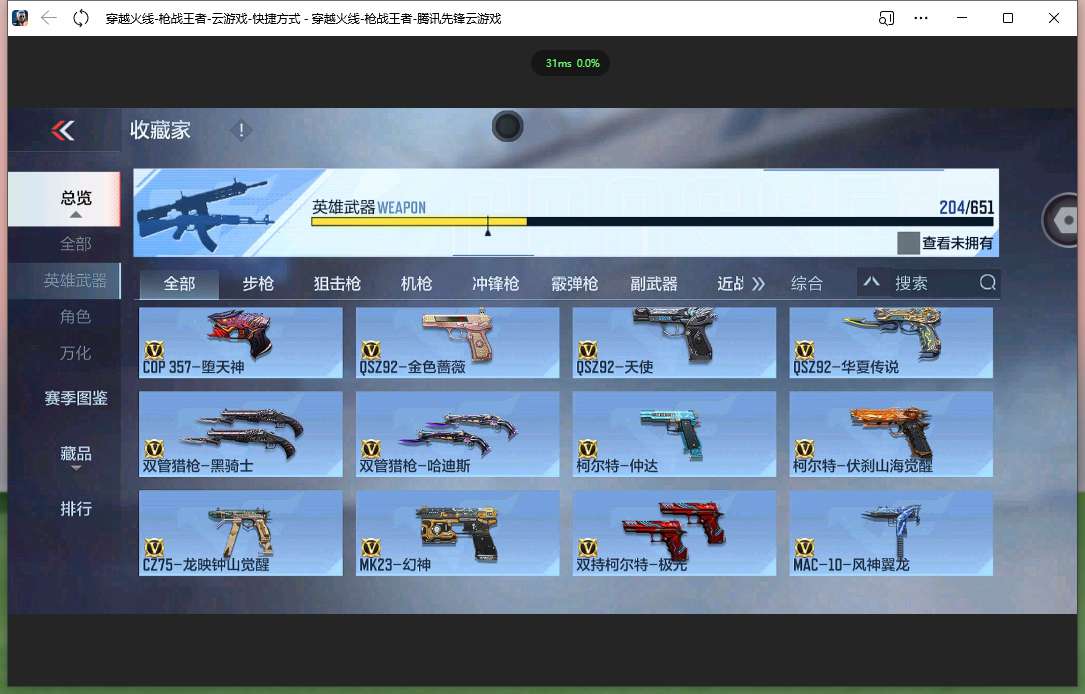Viewport: 1085px width, 694px height.
Task: Click the 搜索 search field
Action: (931, 282)
